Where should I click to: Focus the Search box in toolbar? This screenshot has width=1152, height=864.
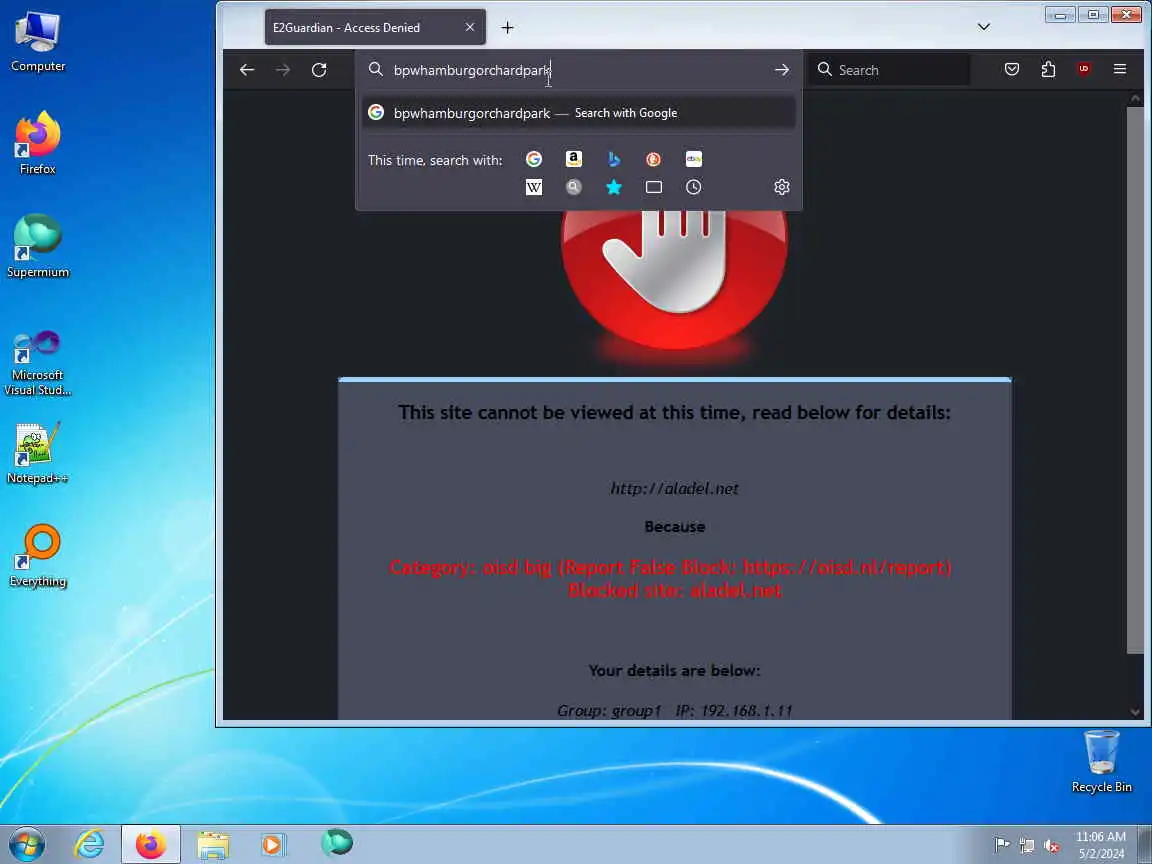pyautogui.click(x=889, y=70)
